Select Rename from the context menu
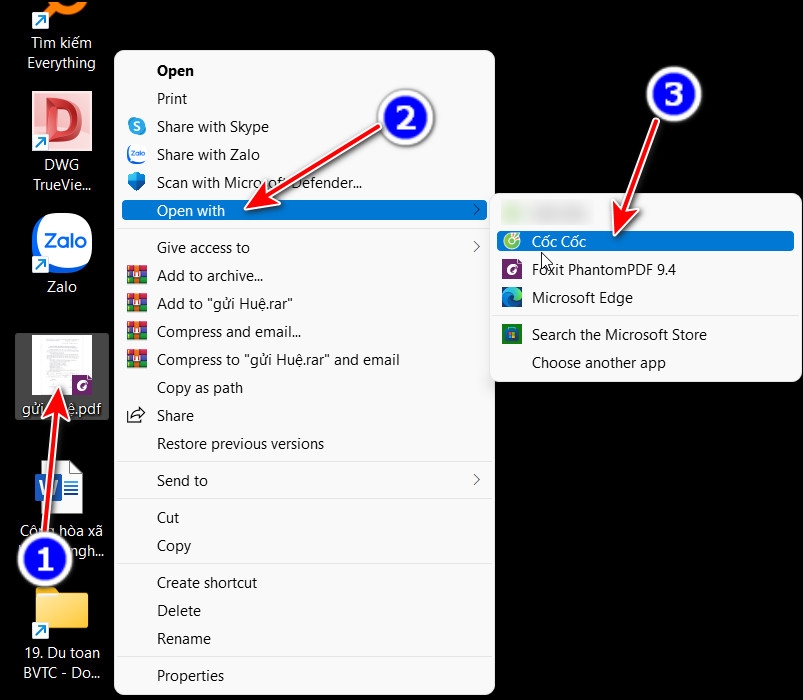Image resolution: width=803 pixels, height=700 pixels. [x=304, y=639]
